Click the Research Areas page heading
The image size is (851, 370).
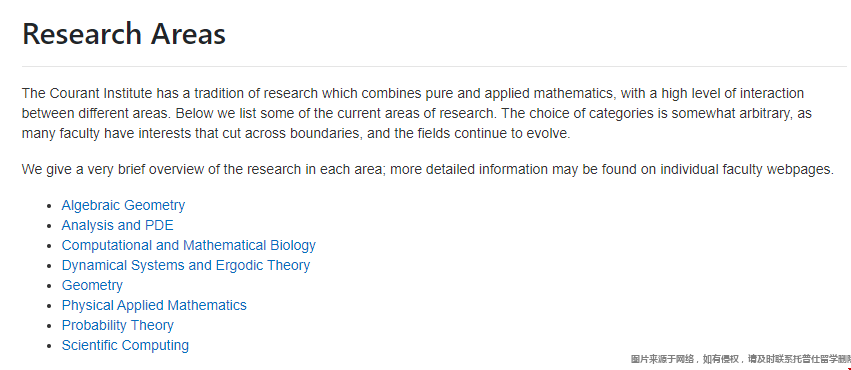124,34
